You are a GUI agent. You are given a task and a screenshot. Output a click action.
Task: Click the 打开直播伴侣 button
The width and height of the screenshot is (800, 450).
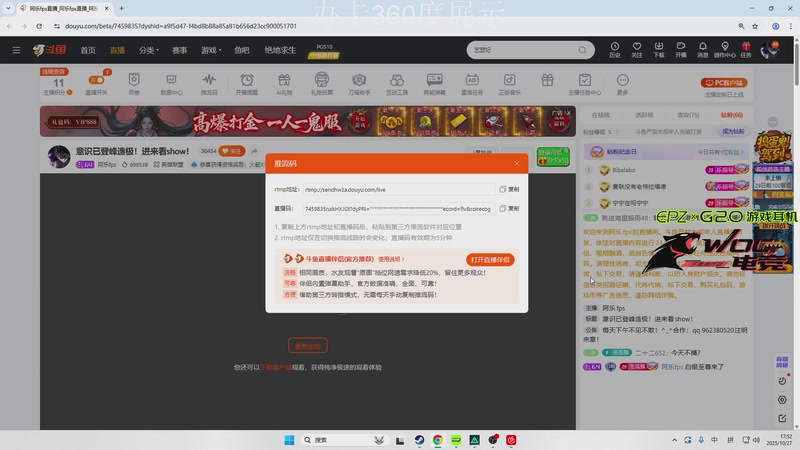490,260
